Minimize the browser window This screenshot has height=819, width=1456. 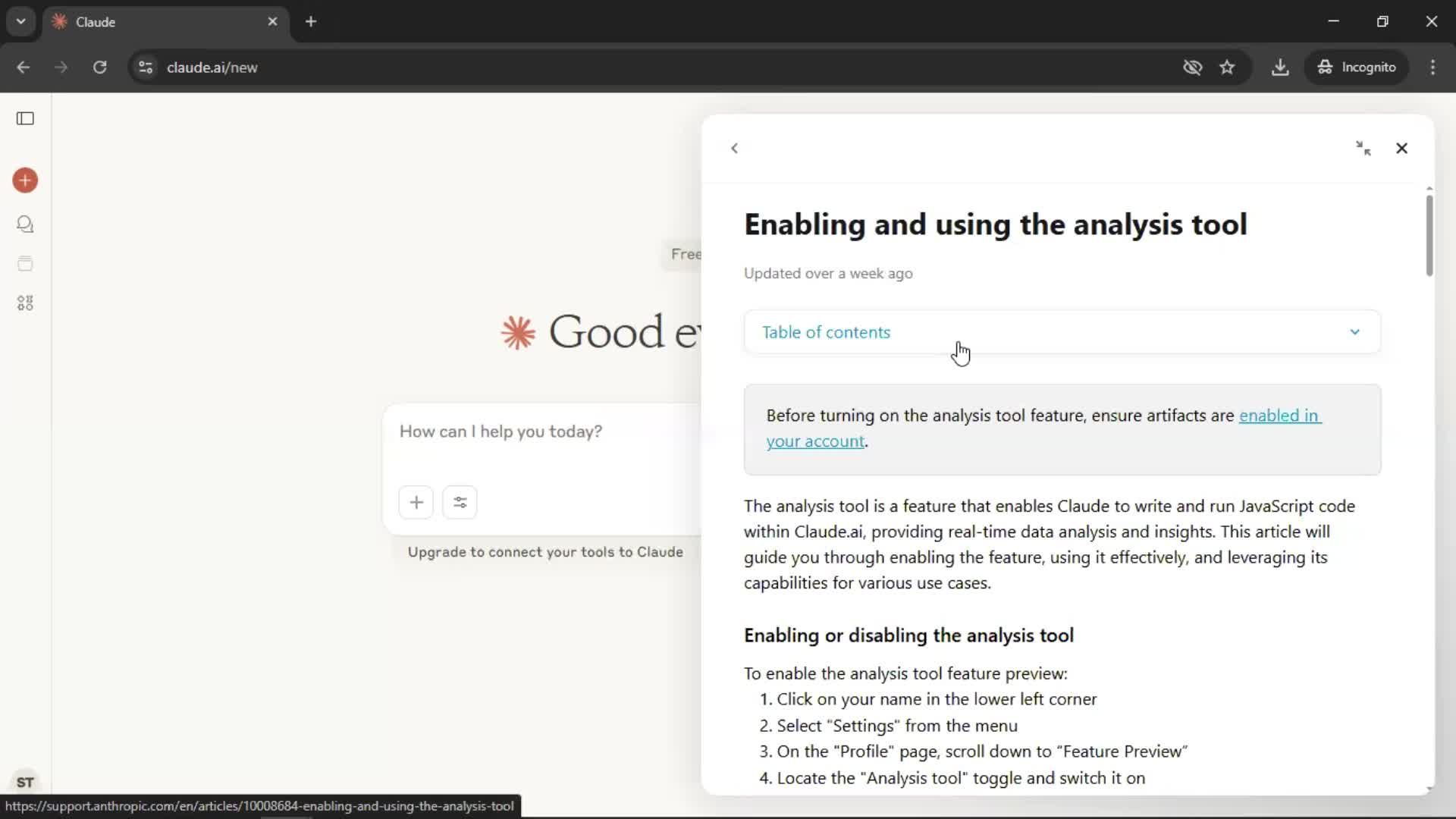1334,21
